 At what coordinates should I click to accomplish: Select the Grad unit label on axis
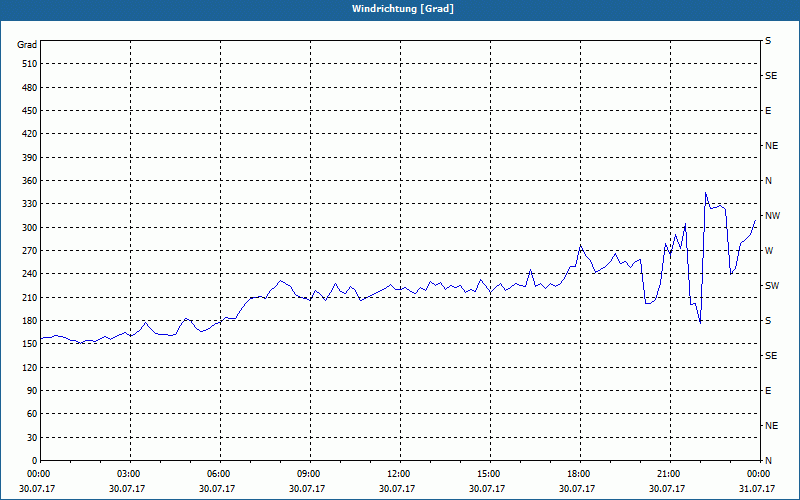[x=27, y=45]
